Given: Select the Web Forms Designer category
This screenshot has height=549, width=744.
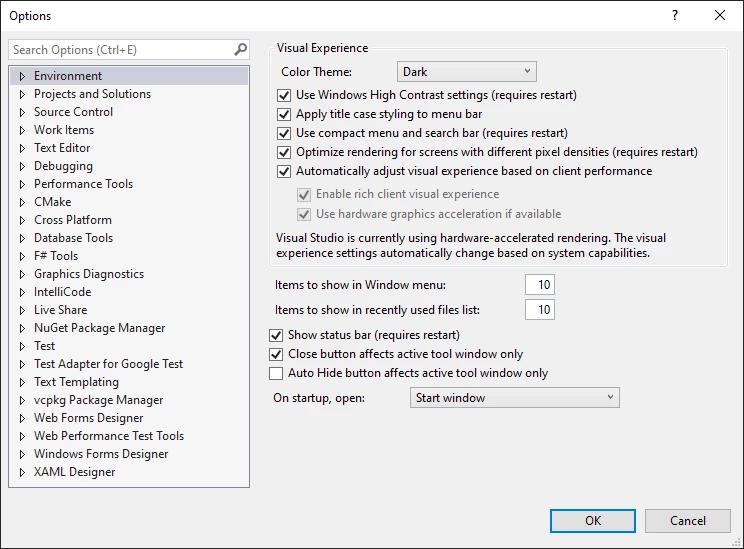Looking at the screenshot, I should coord(89,419).
